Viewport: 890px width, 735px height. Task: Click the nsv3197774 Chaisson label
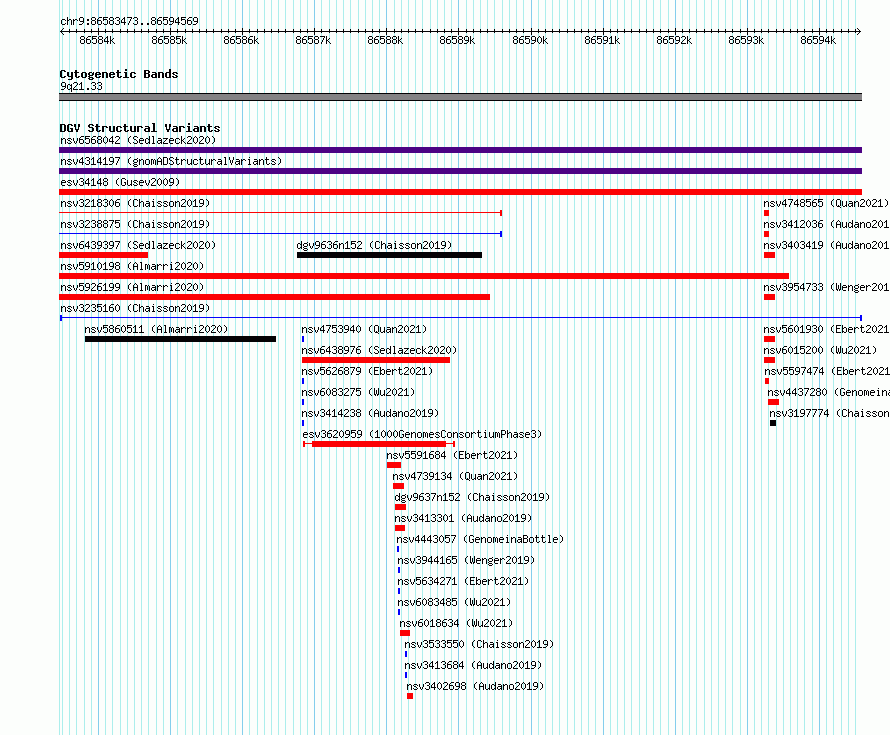(x=829, y=413)
